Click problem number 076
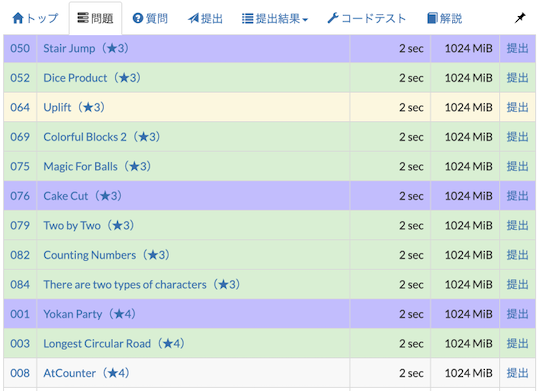 pyautogui.click(x=20, y=196)
